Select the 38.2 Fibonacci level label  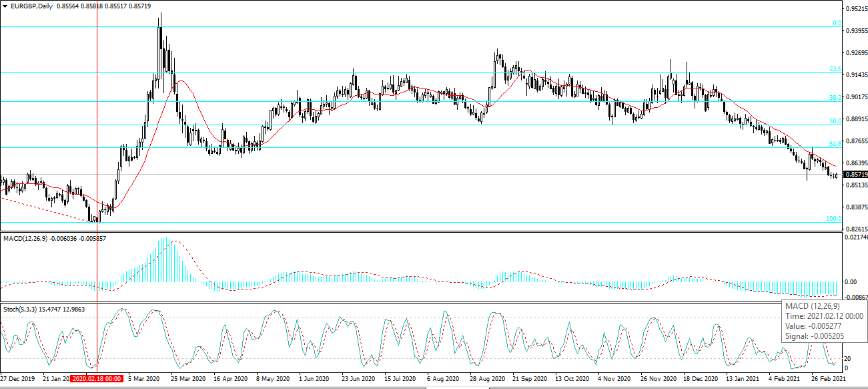point(835,97)
